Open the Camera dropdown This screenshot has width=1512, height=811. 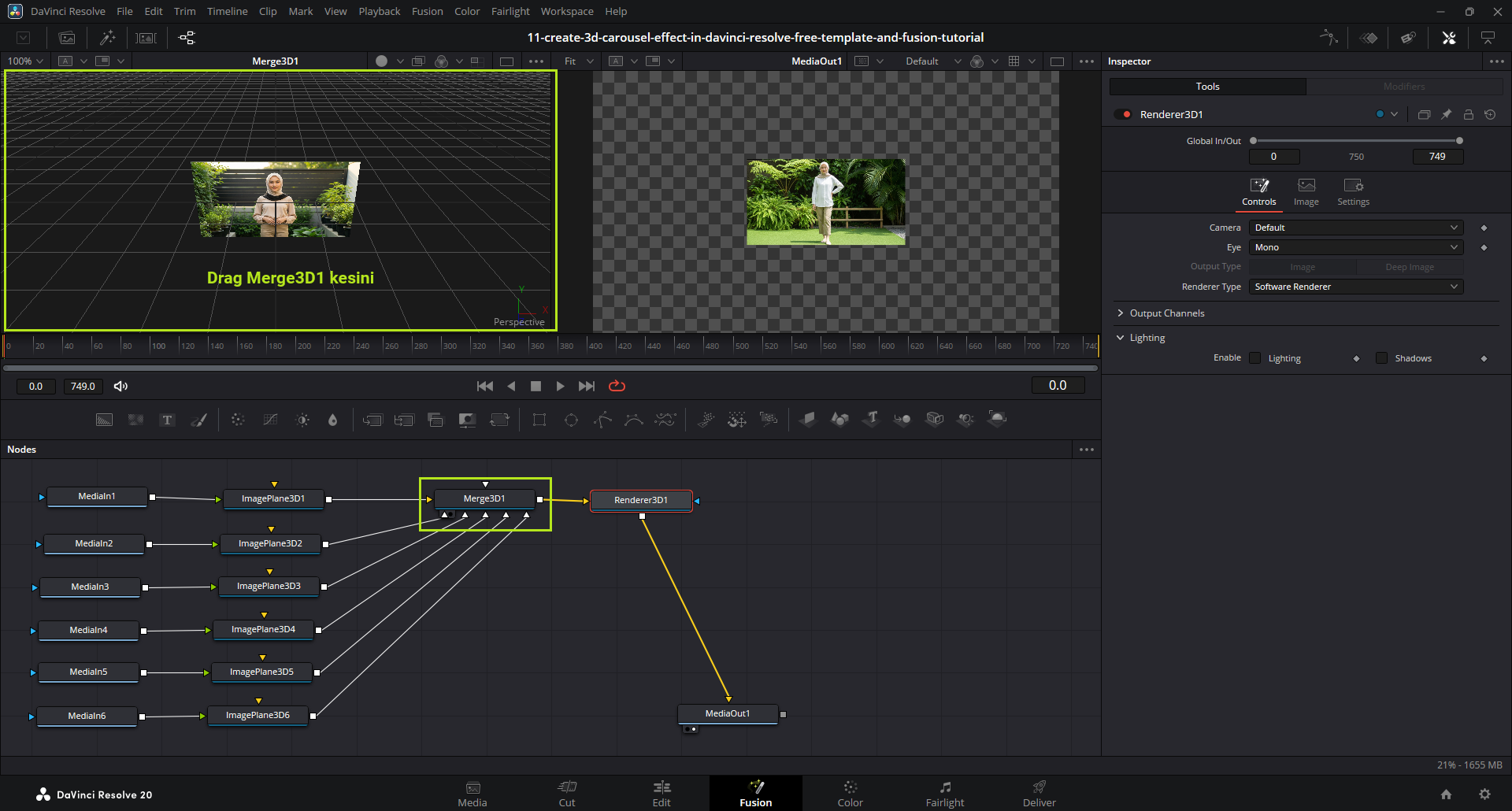[1355, 228]
